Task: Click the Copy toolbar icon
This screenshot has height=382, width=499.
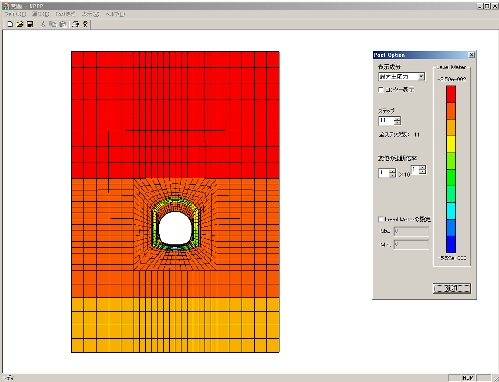Action: pyautogui.click(x=52, y=24)
